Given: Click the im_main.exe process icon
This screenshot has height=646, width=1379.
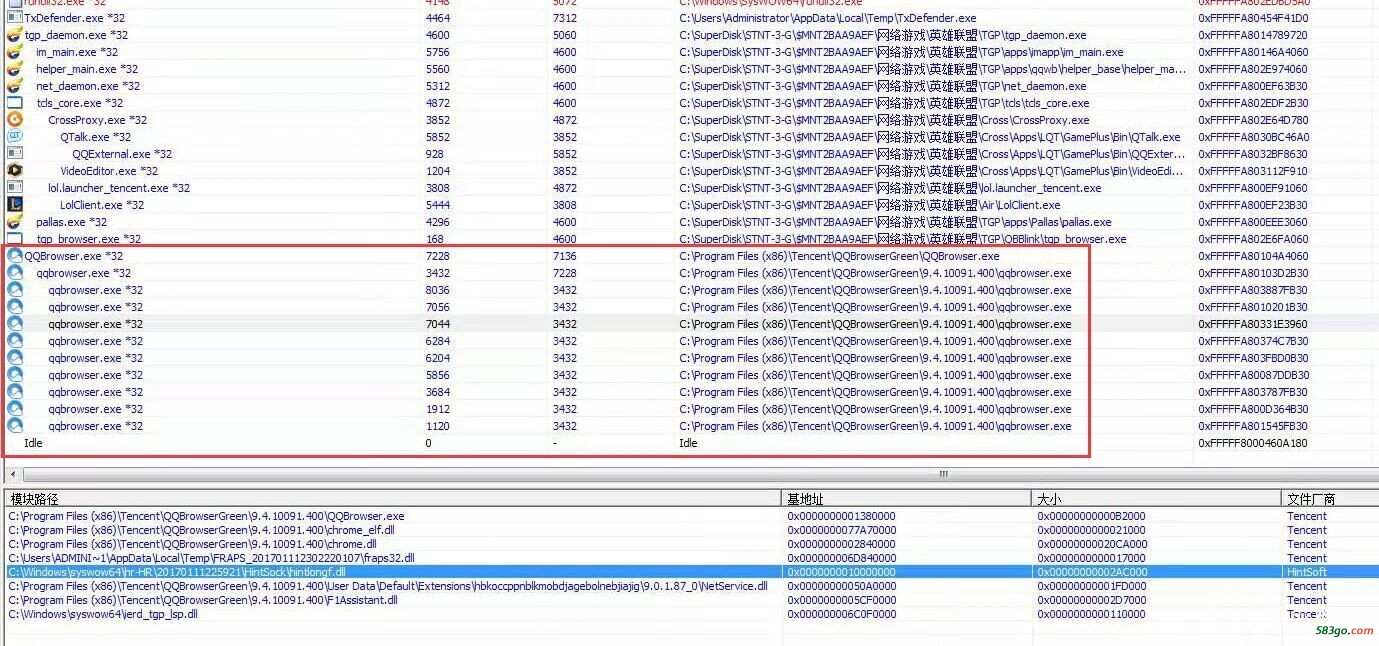Looking at the screenshot, I should (14, 52).
